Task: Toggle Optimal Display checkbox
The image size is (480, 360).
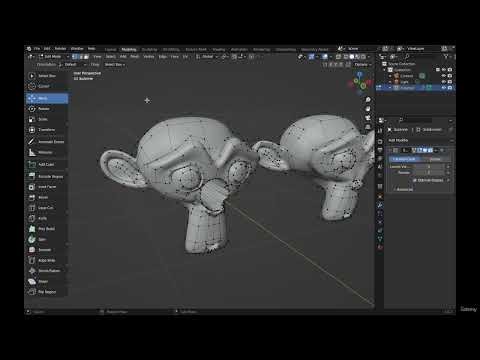Action: coord(415,180)
